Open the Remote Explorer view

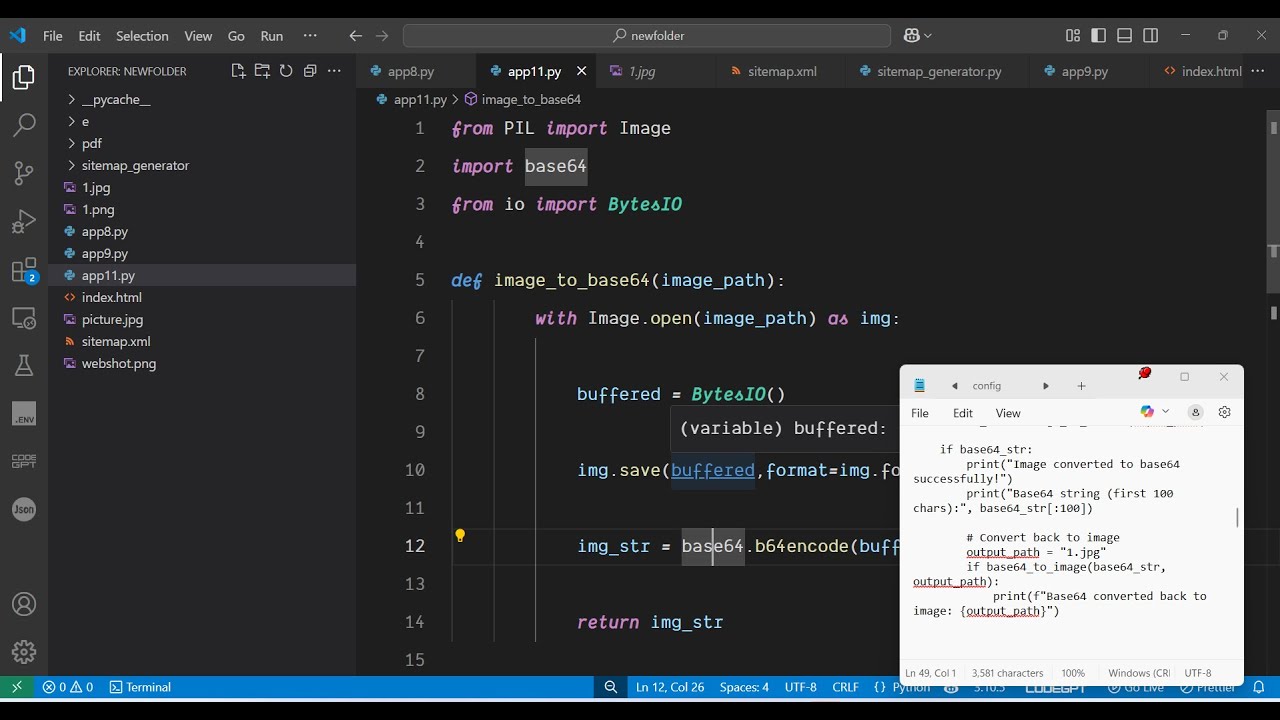(x=24, y=318)
